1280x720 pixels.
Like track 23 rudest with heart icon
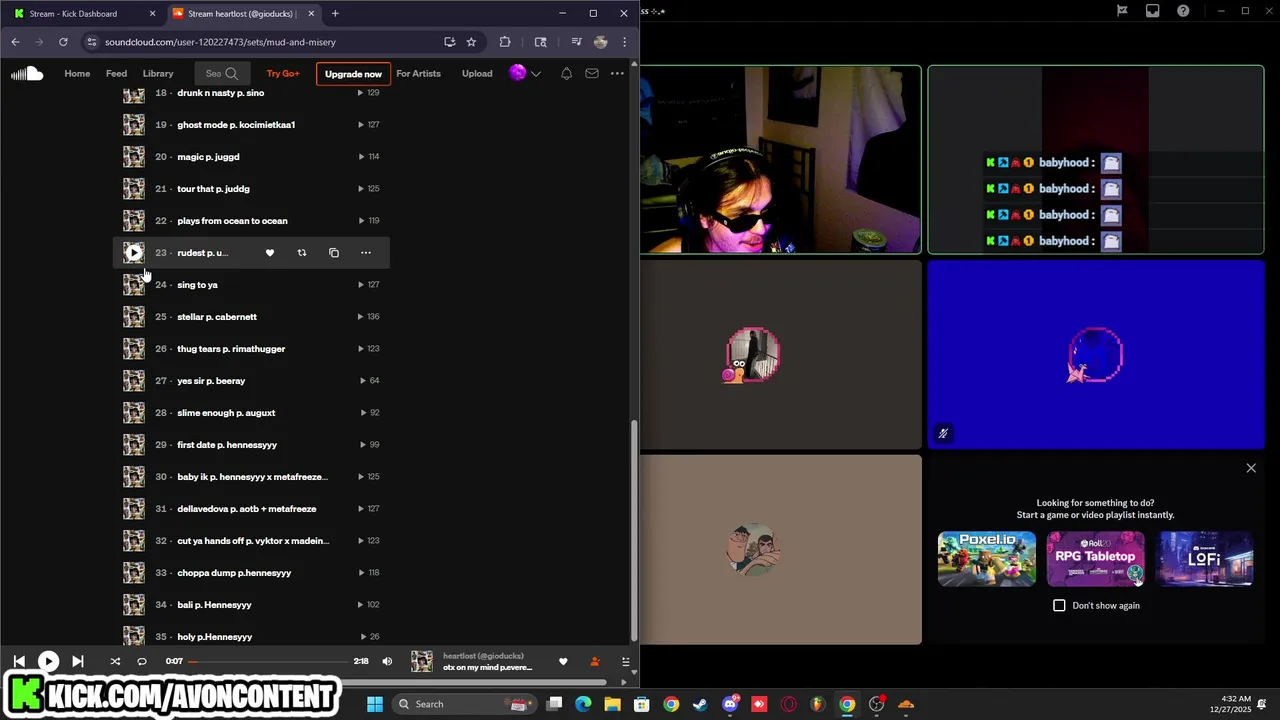click(x=270, y=253)
